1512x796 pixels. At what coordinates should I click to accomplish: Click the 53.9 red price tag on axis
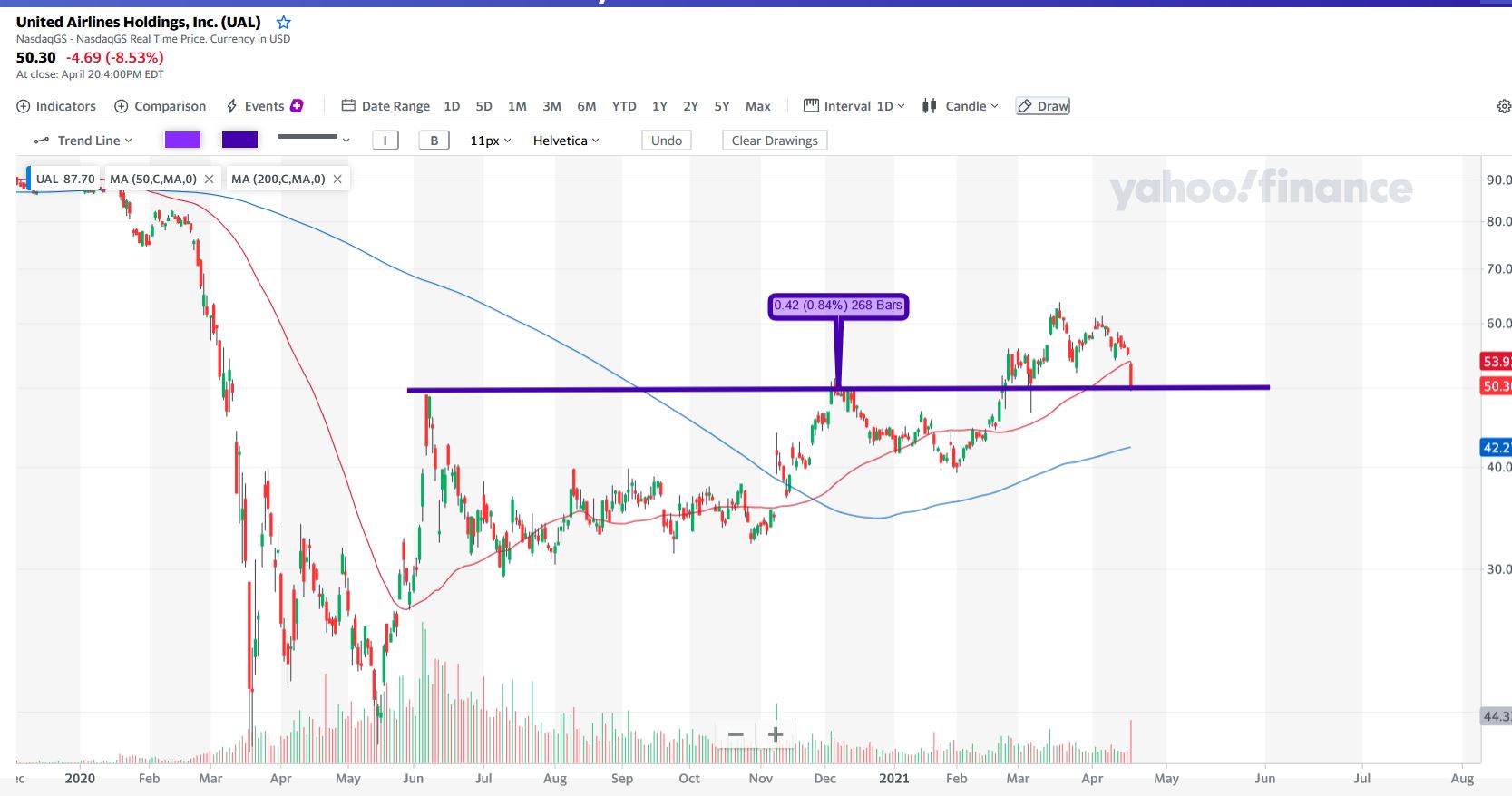pyautogui.click(x=1496, y=362)
